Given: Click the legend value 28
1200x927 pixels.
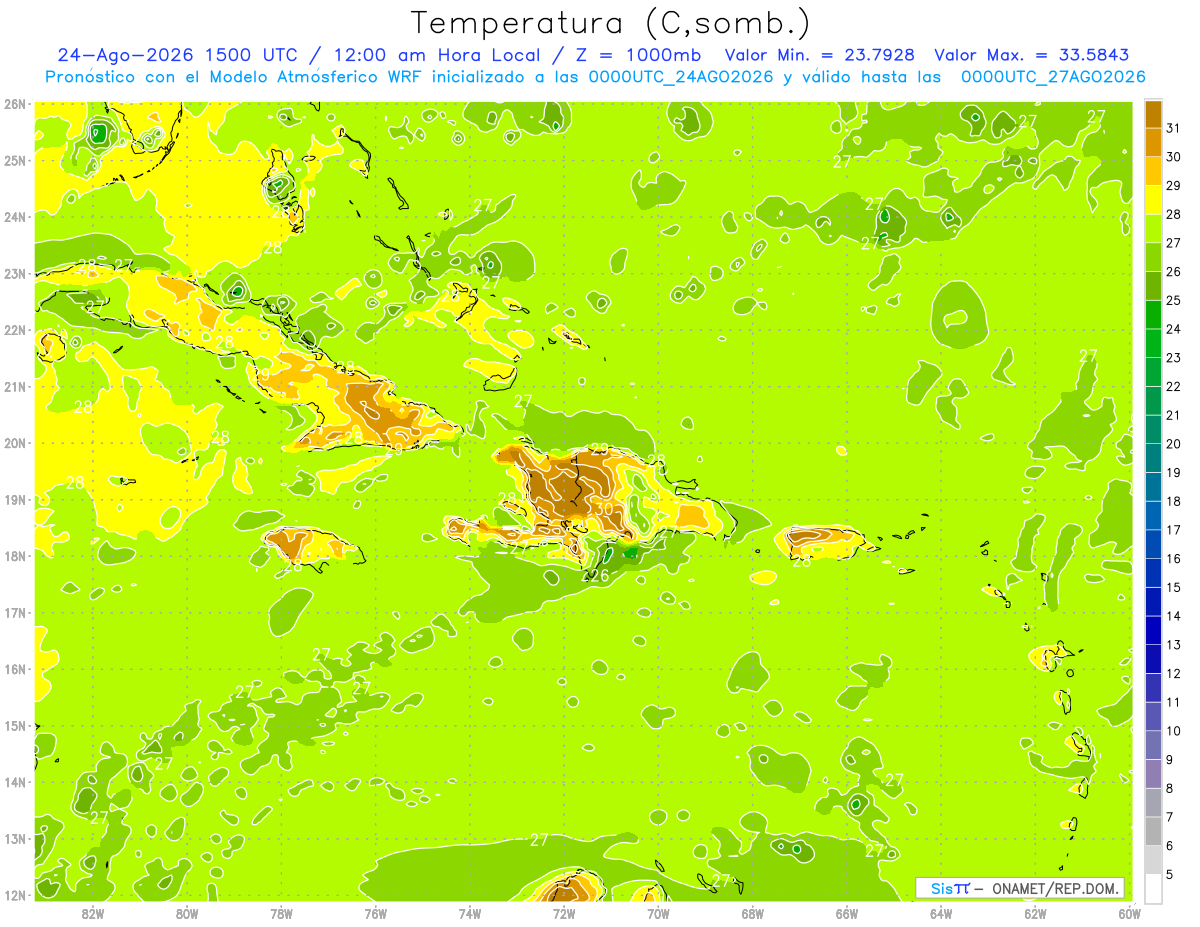Looking at the screenshot, I should (x=1173, y=214).
